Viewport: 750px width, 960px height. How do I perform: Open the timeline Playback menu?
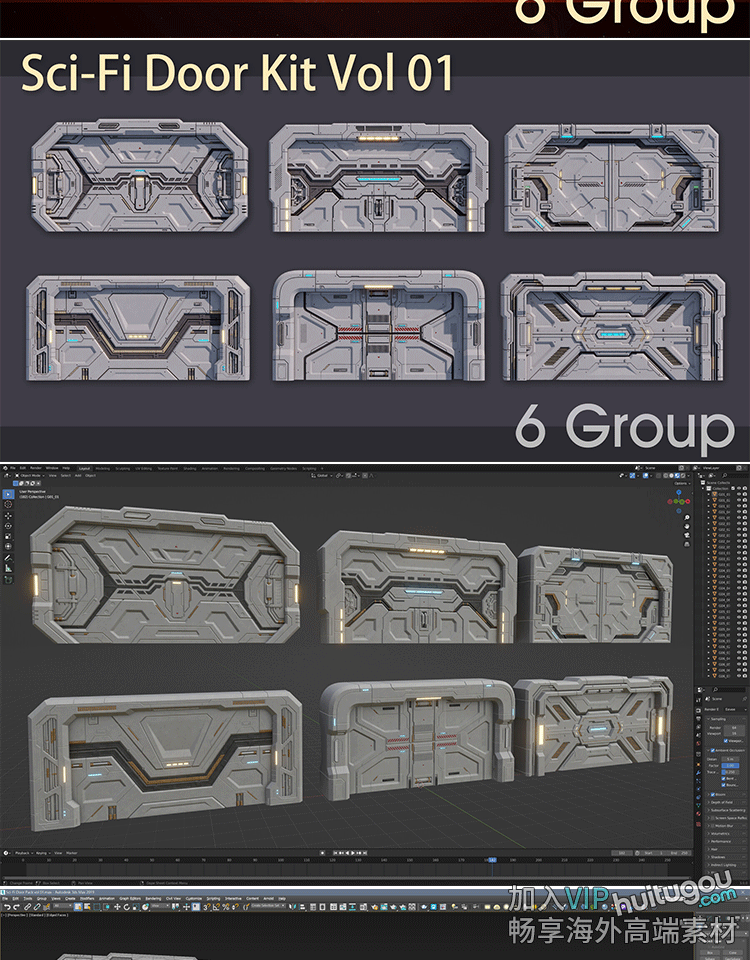tap(23, 853)
